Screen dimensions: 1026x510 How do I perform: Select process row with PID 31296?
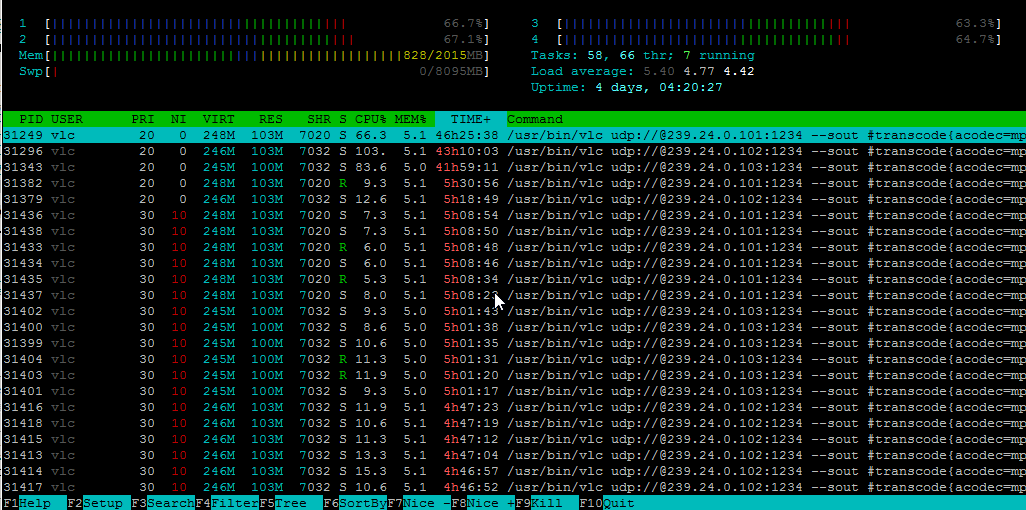514,151
